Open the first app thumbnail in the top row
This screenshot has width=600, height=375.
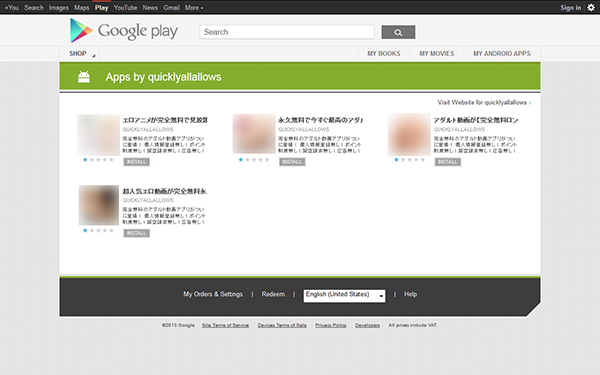98,135
